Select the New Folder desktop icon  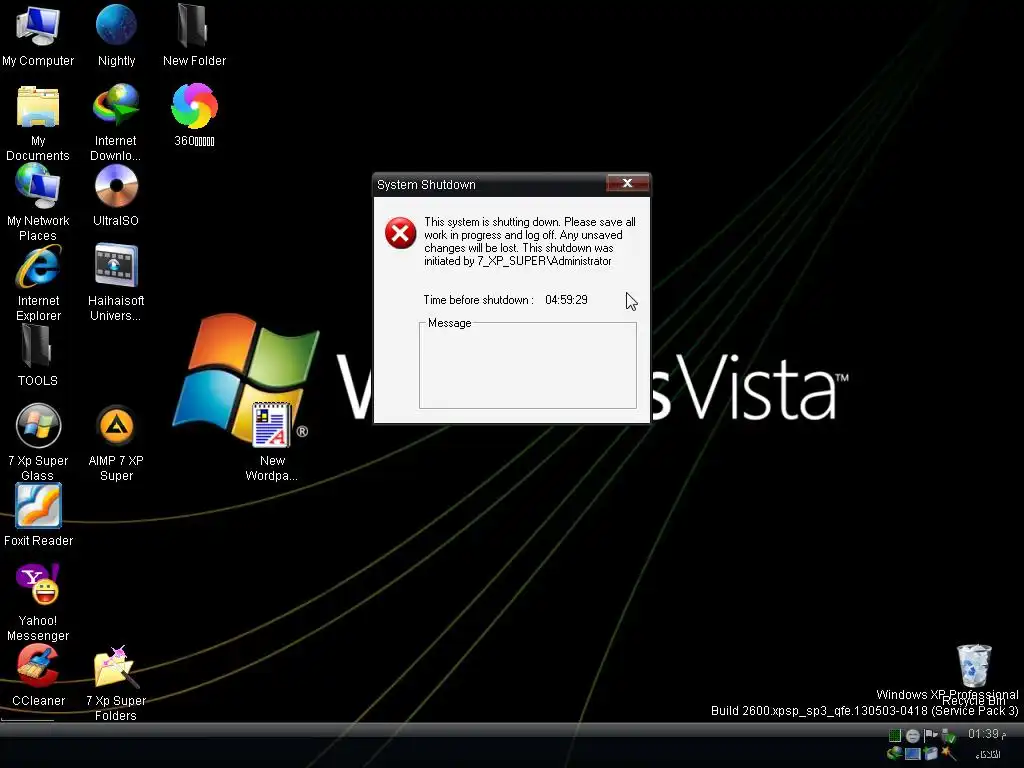[x=194, y=36]
